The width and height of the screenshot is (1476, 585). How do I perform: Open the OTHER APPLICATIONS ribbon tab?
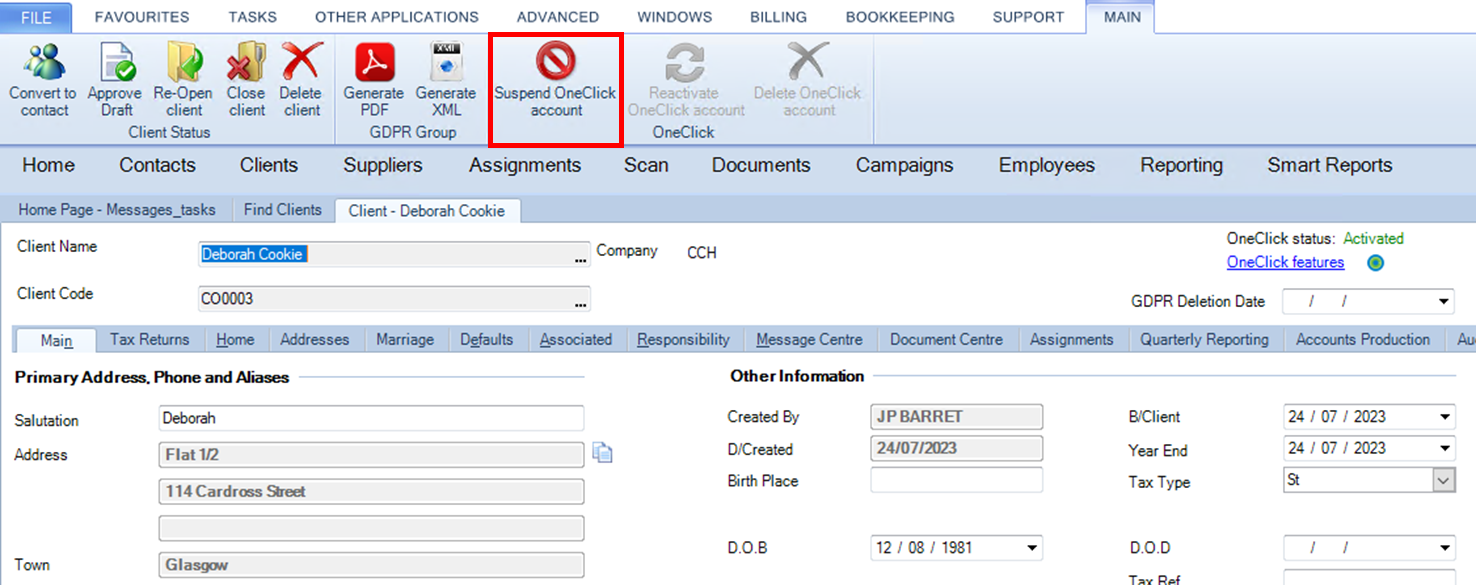tap(397, 17)
